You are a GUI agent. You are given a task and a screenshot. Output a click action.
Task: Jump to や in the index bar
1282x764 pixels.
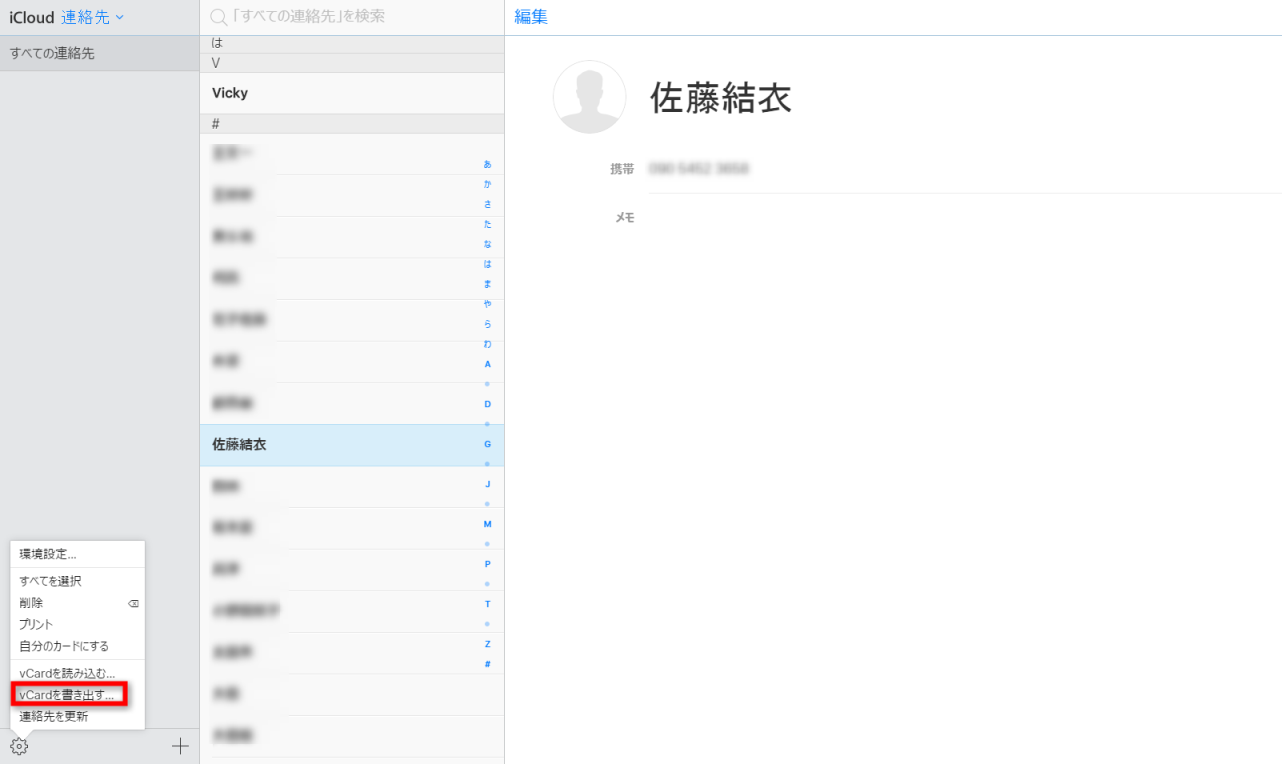[x=487, y=304]
